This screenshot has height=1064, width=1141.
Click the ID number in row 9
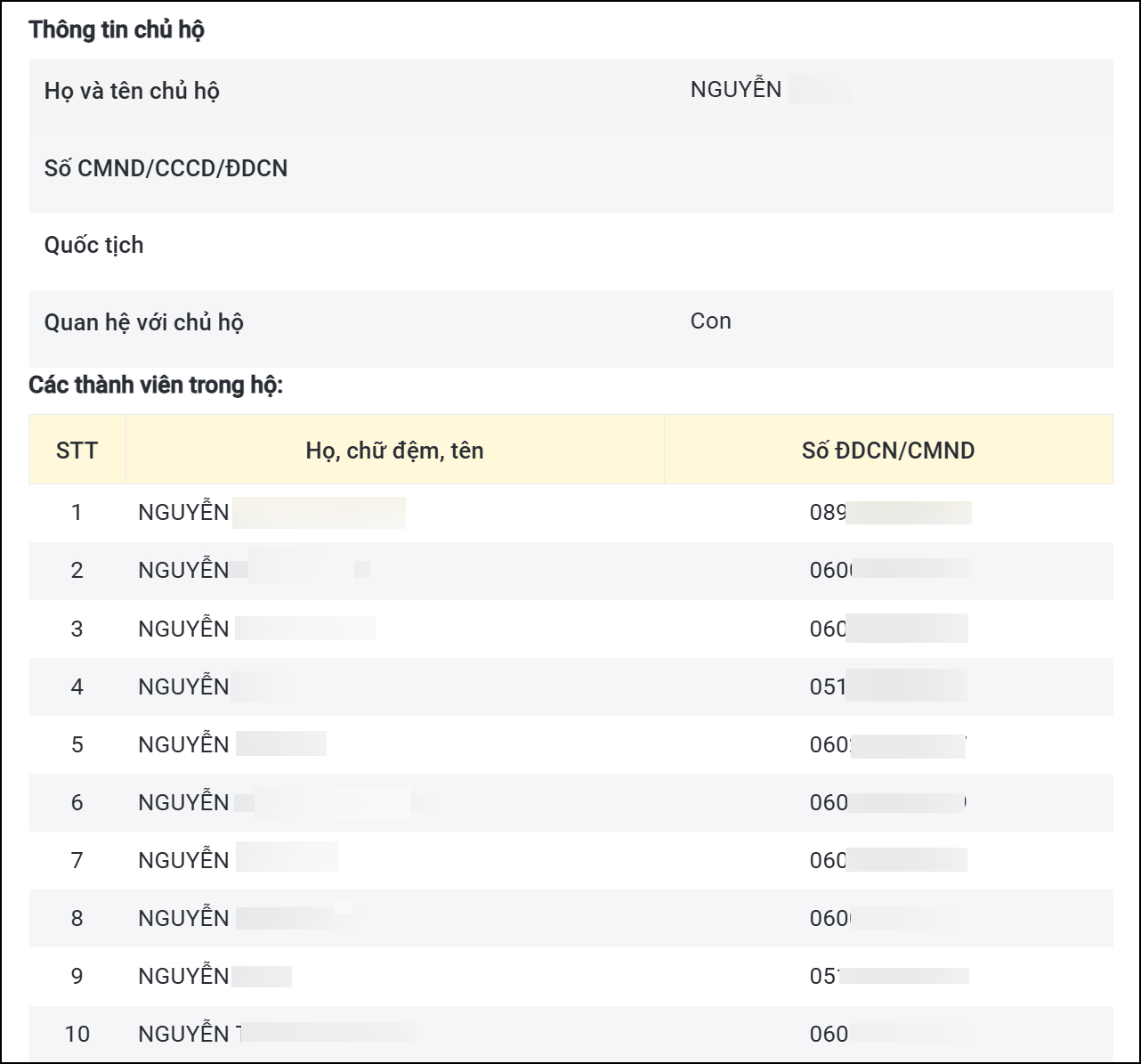tap(889, 976)
